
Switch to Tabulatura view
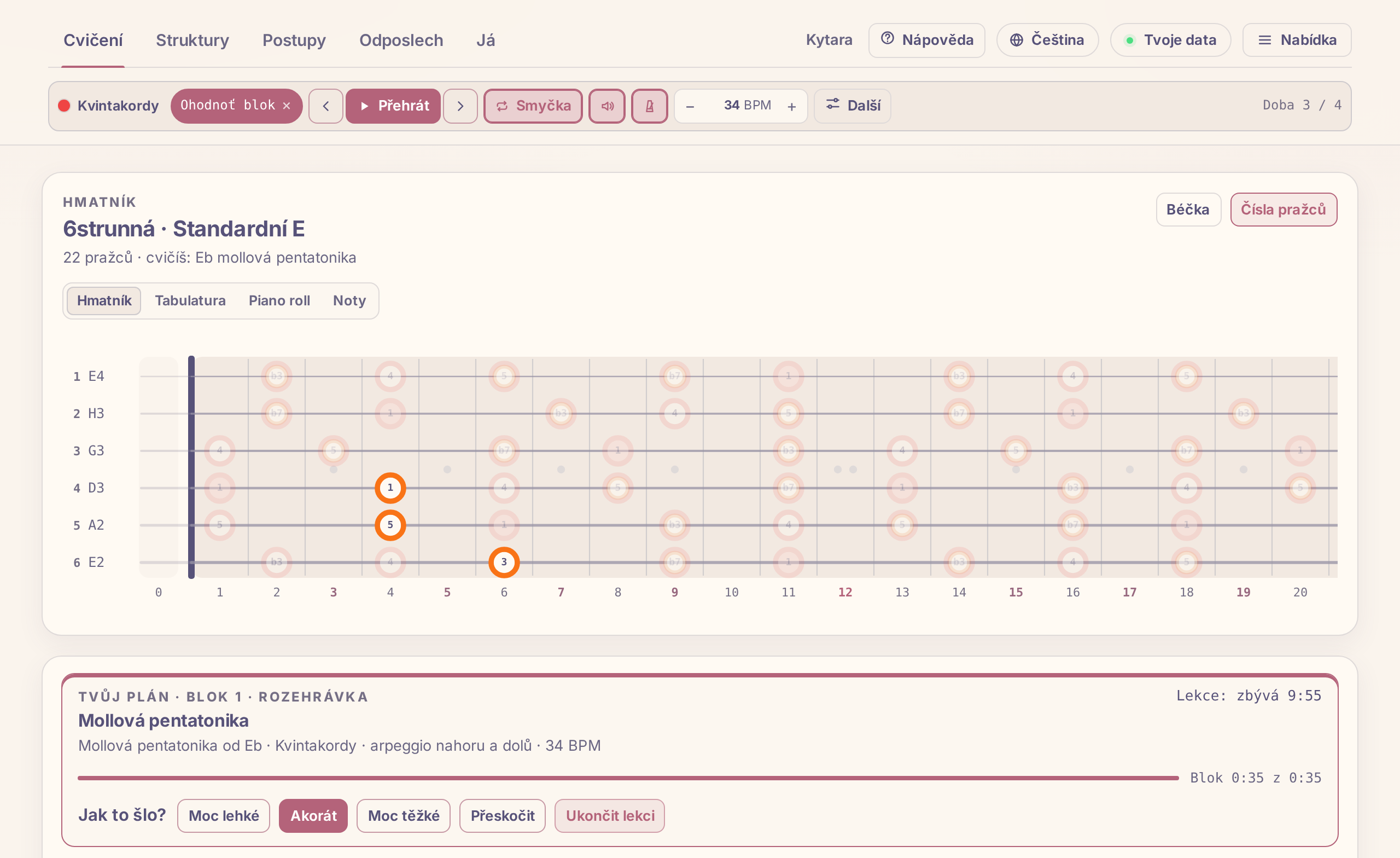pyautogui.click(x=190, y=301)
